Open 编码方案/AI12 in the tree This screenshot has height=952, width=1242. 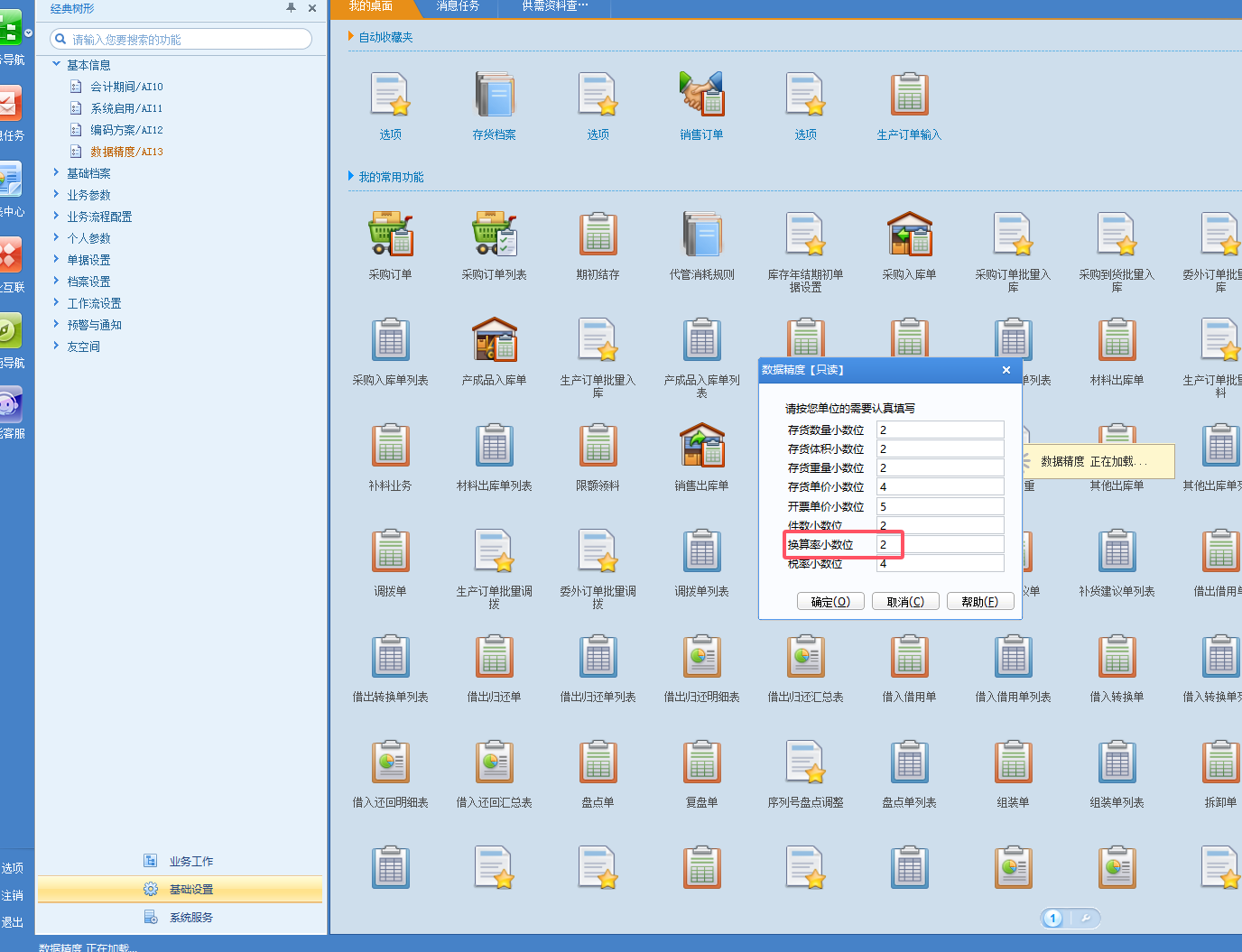(126, 130)
